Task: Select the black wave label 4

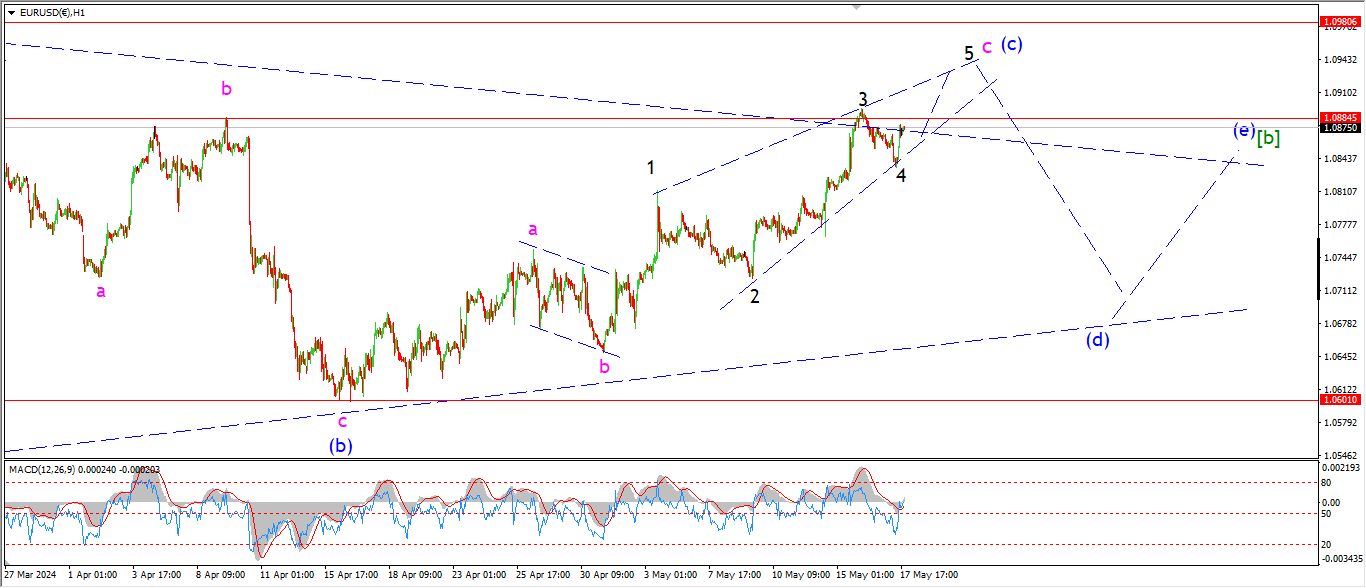Action: click(901, 176)
